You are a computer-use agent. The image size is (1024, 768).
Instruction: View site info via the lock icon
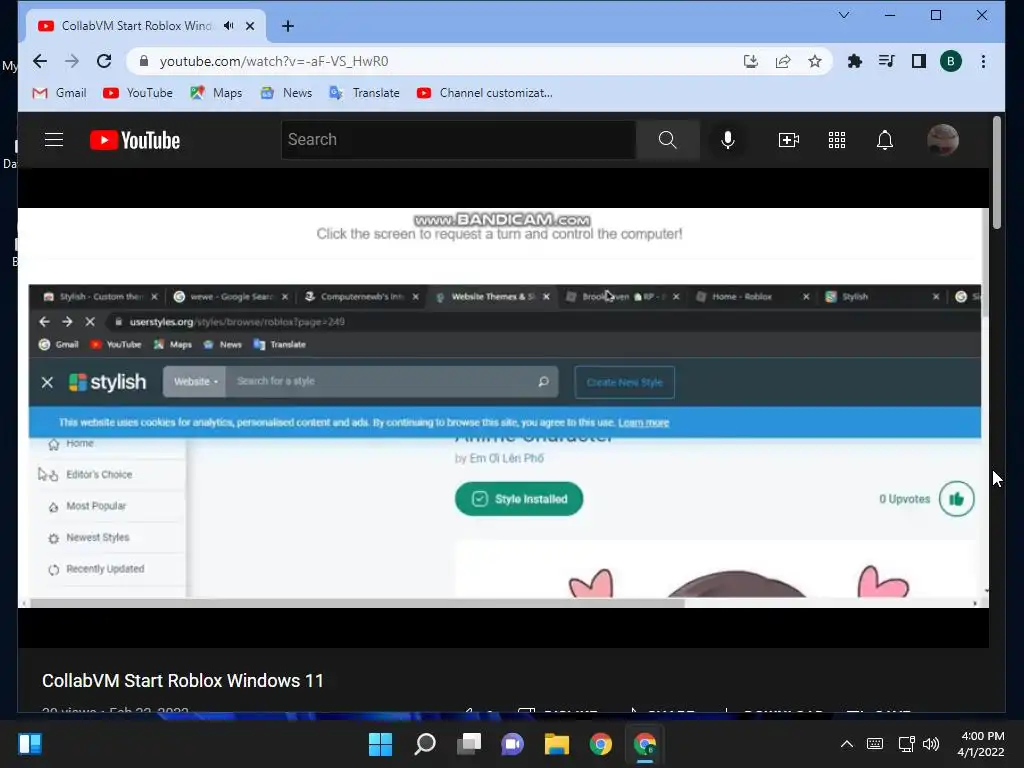tap(144, 61)
